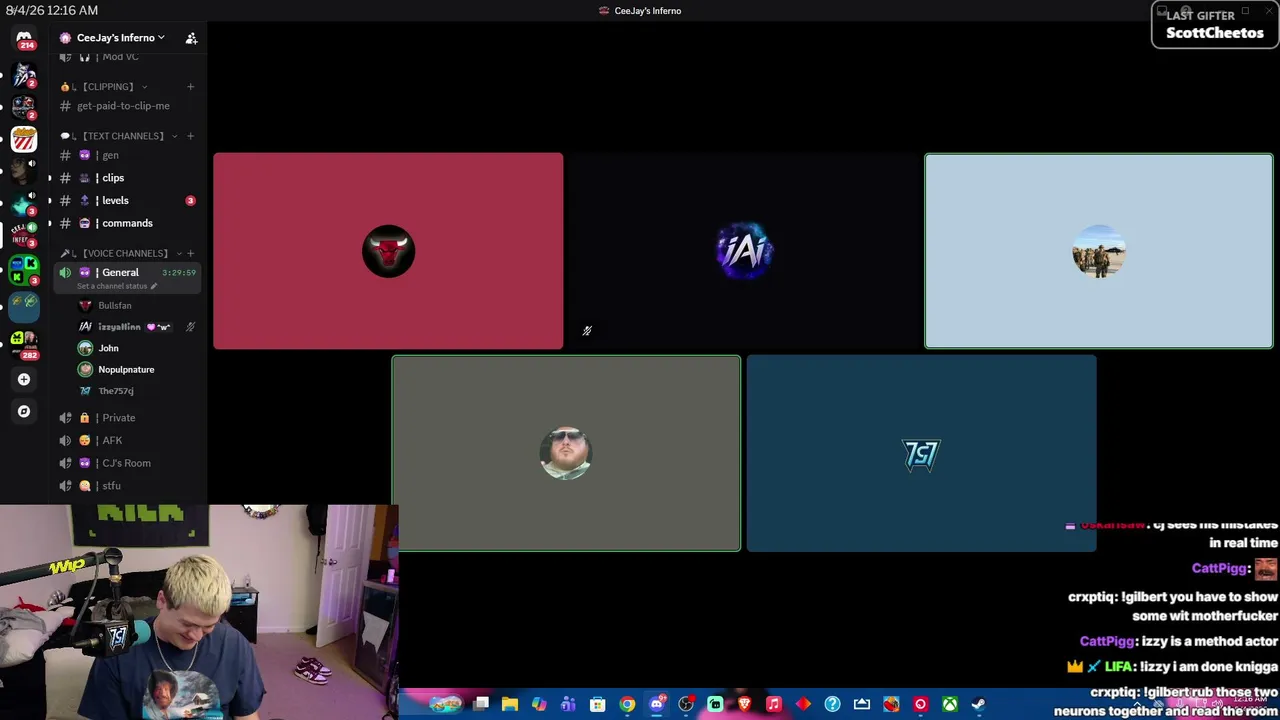Select The757cj in the voice member list

[138, 391]
